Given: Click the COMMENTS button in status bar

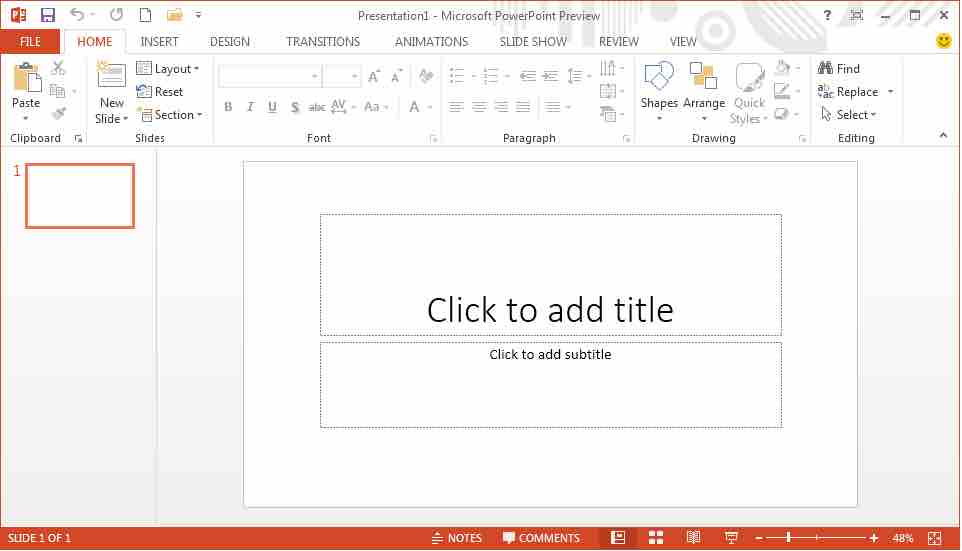Looking at the screenshot, I should click(541, 538).
